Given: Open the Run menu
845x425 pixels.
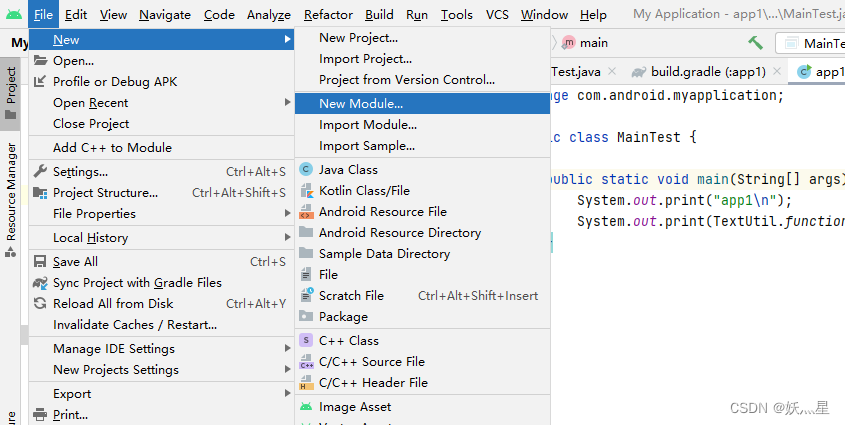Looking at the screenshot, I should click(417, 15).
